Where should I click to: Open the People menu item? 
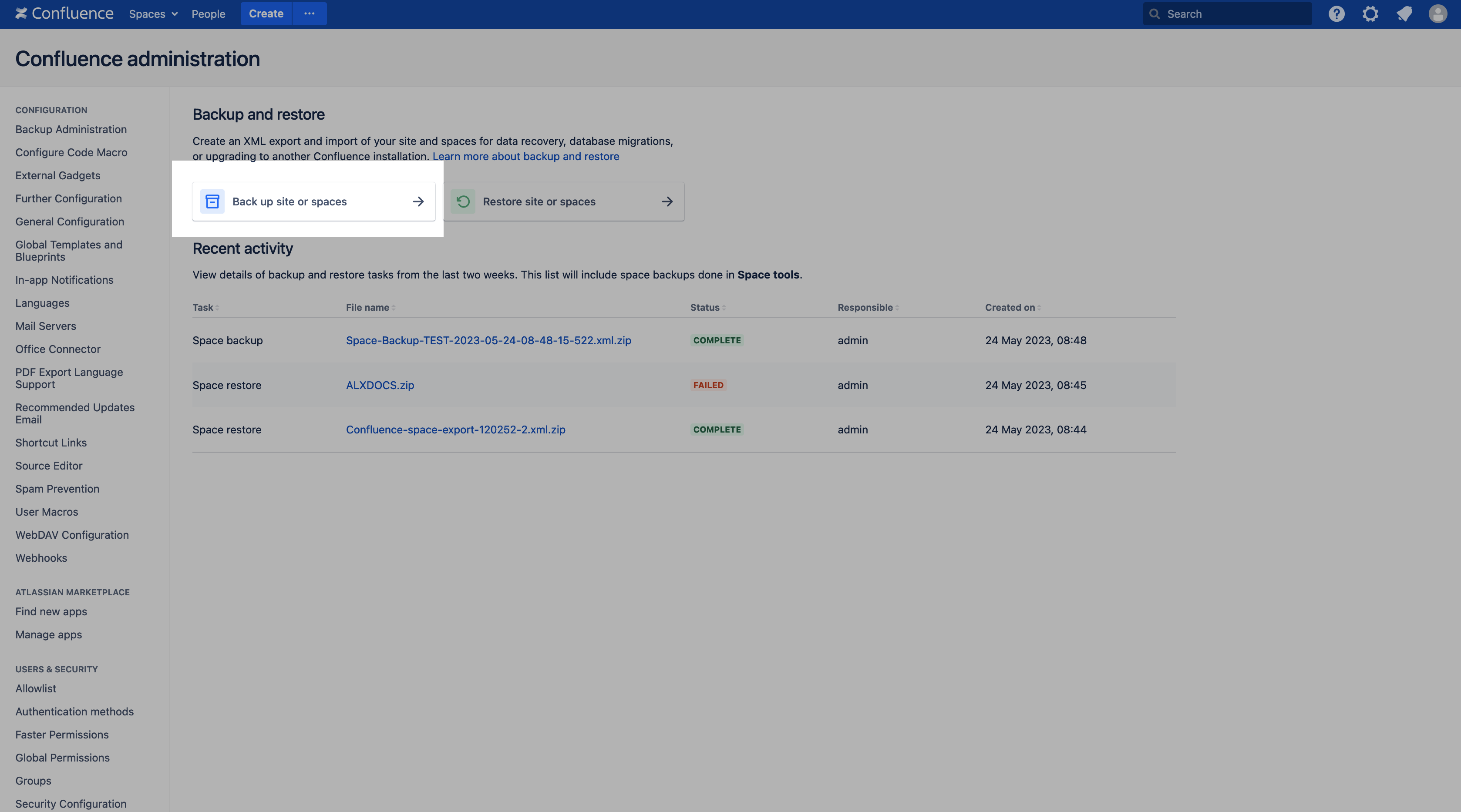[208, 13]
